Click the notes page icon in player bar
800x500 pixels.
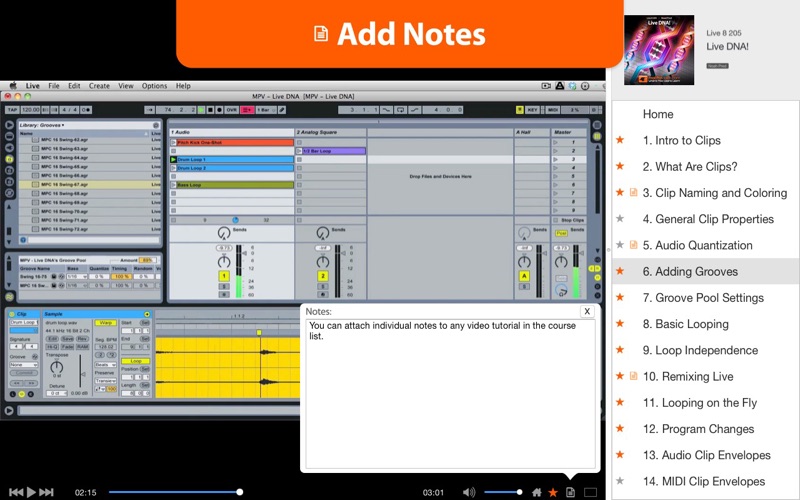point(570,492)
